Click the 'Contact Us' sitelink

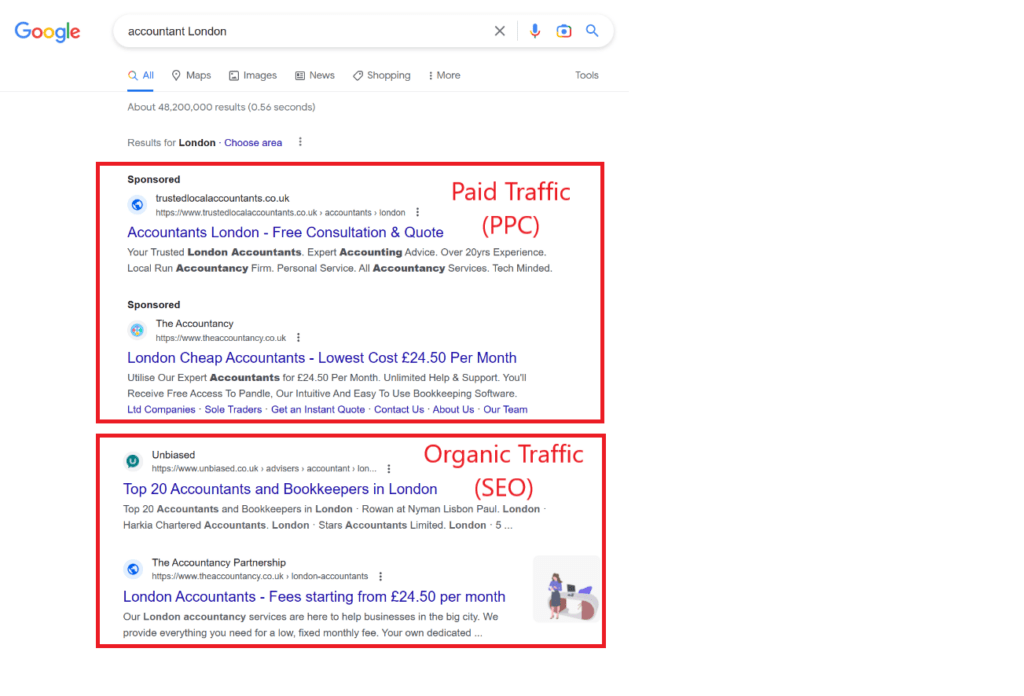point(399,409)
